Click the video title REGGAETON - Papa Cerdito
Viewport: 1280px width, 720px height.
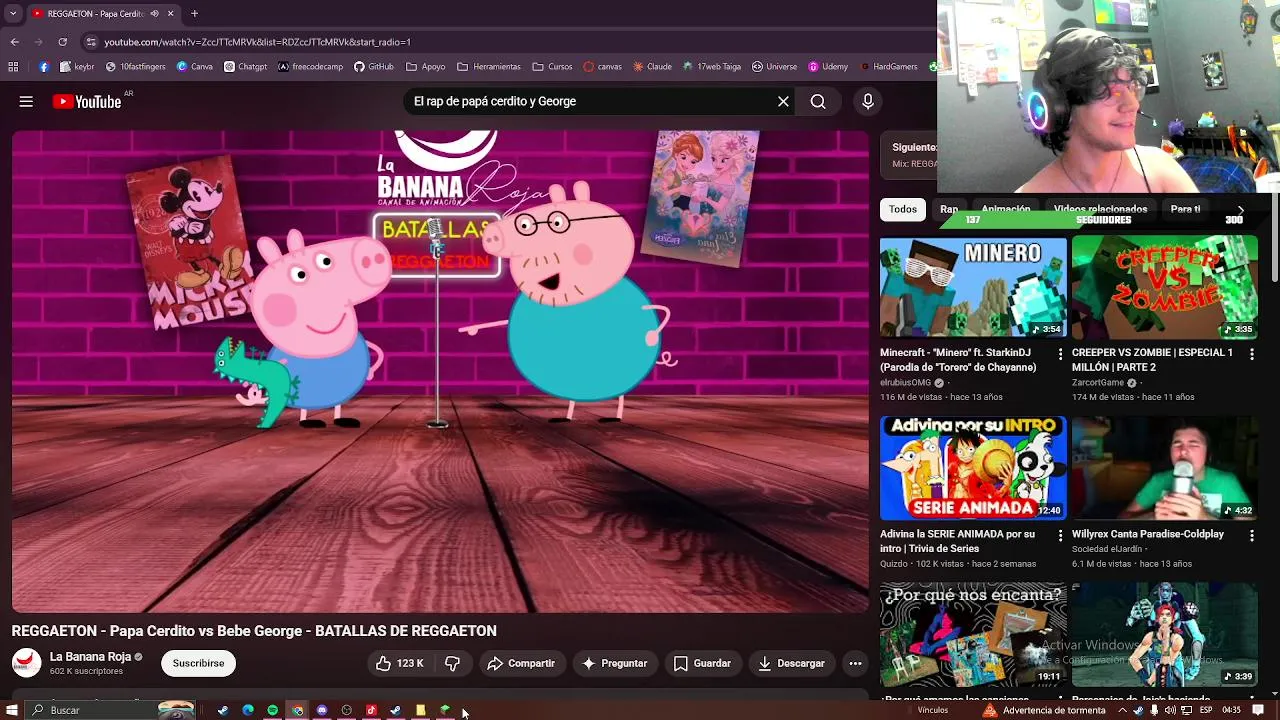254,631
